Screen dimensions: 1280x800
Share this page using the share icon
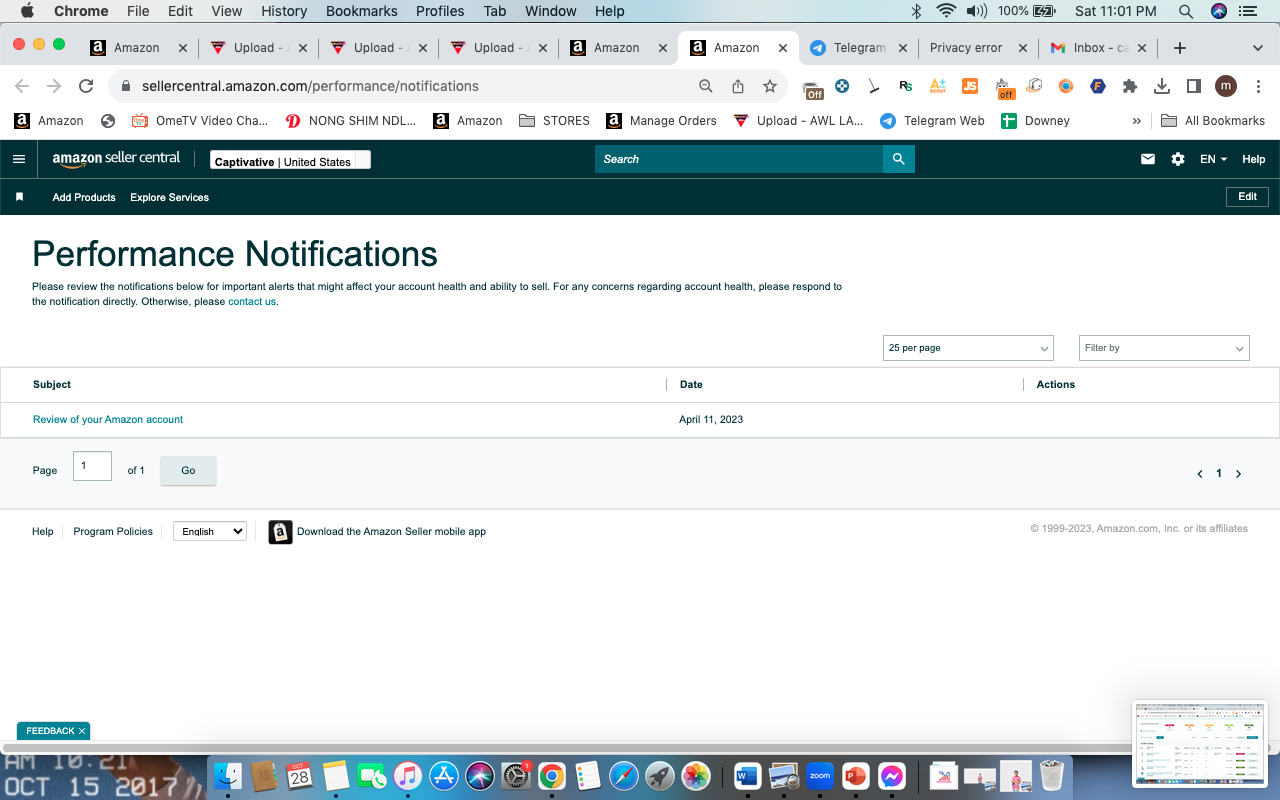(x=738, y=86)
